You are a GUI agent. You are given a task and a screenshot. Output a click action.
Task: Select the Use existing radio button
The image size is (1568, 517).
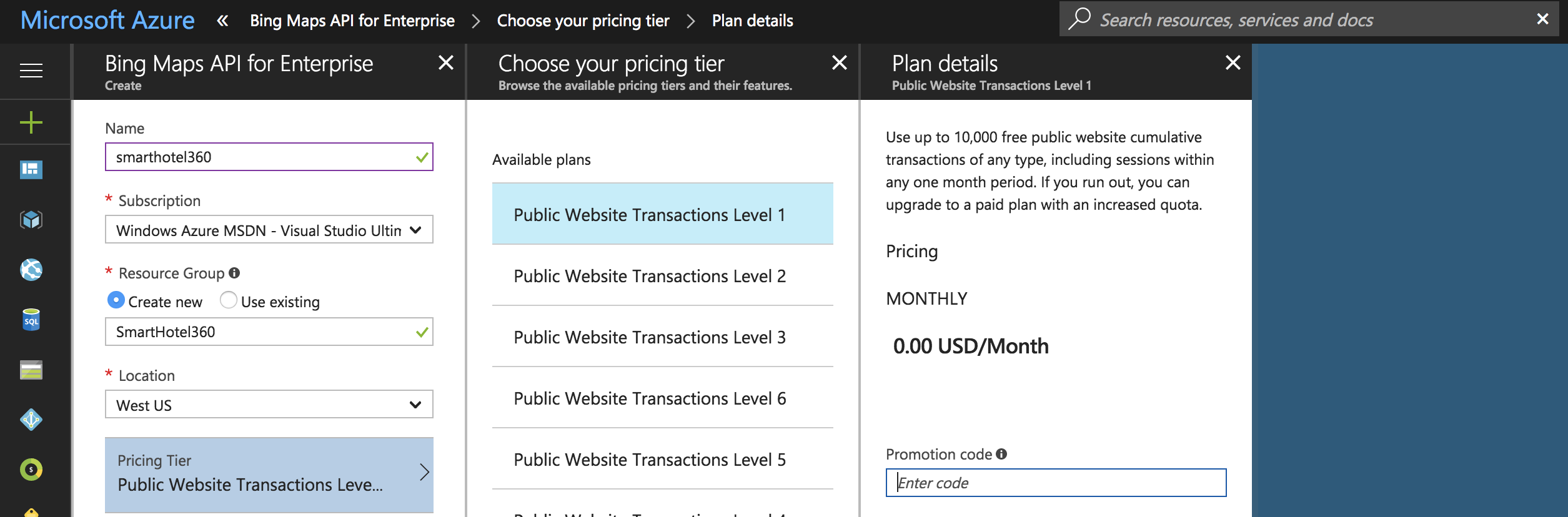229,300
